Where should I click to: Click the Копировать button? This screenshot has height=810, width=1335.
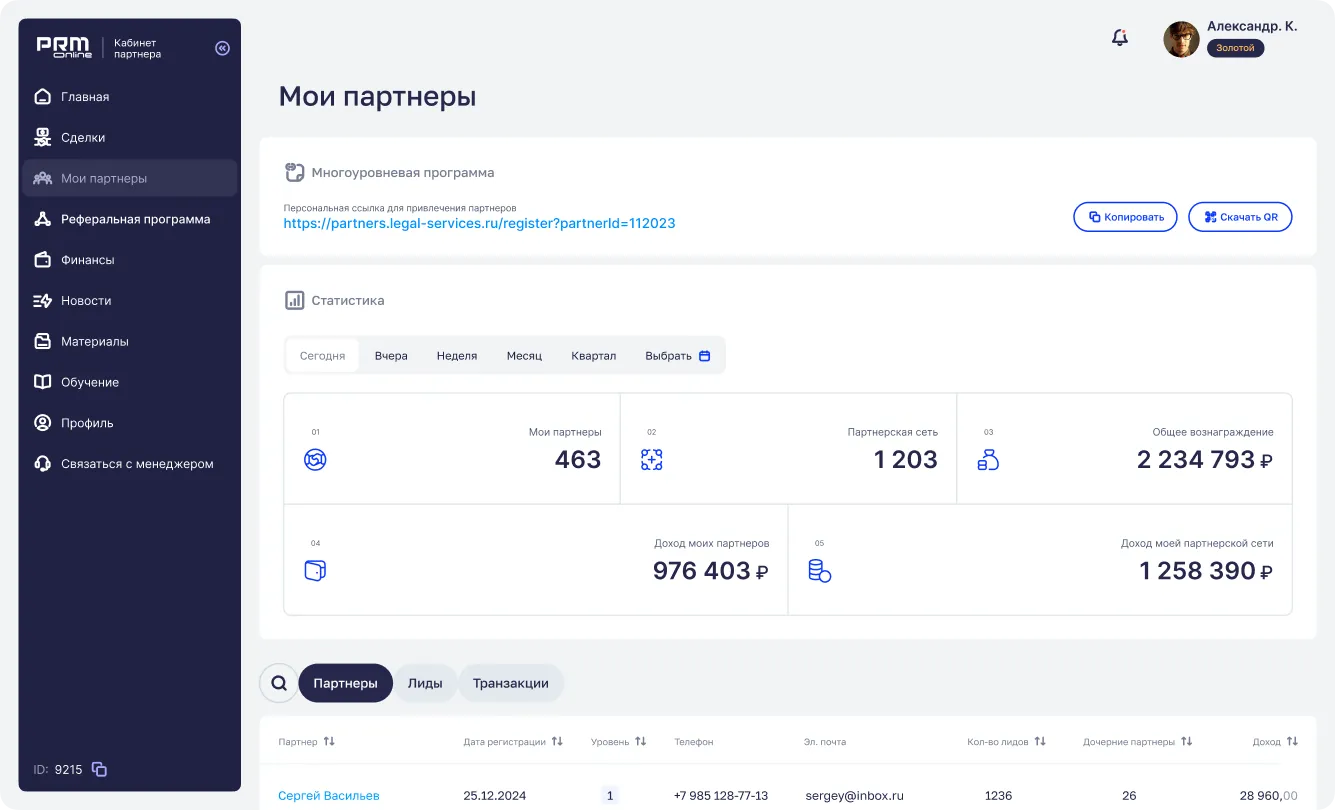coord(1126,217)
